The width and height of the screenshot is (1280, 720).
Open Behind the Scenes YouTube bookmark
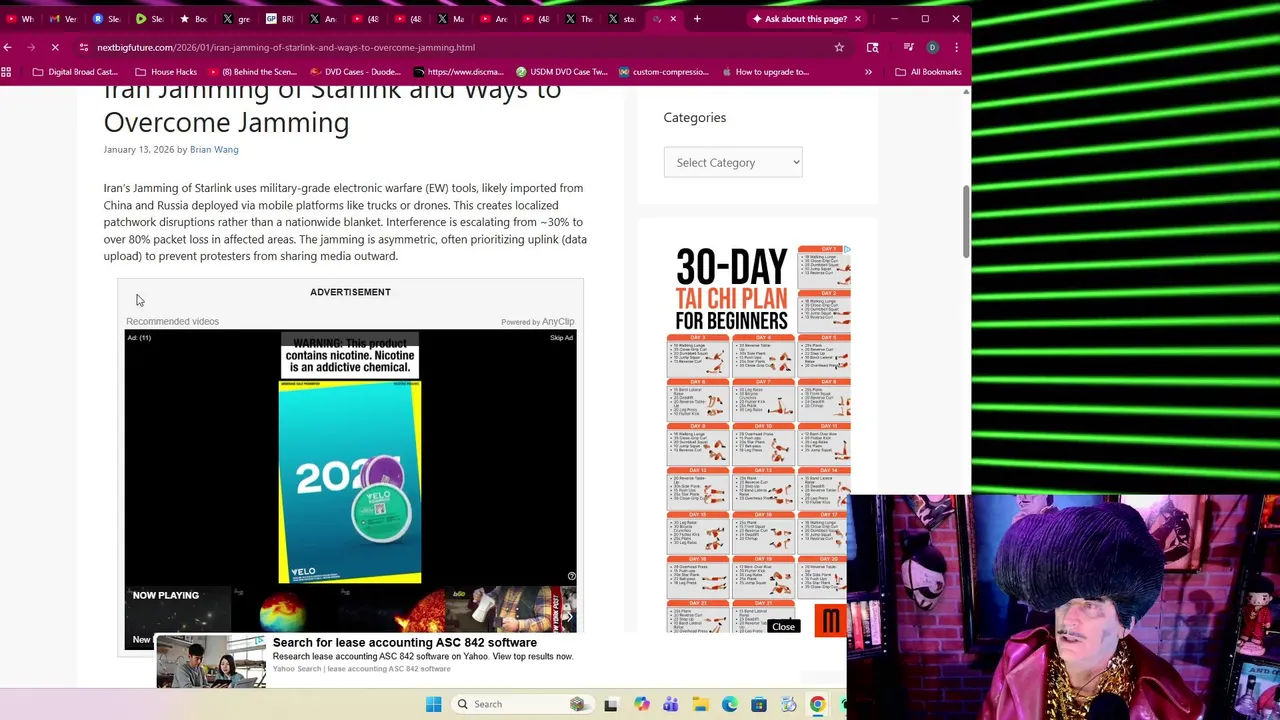253,72
